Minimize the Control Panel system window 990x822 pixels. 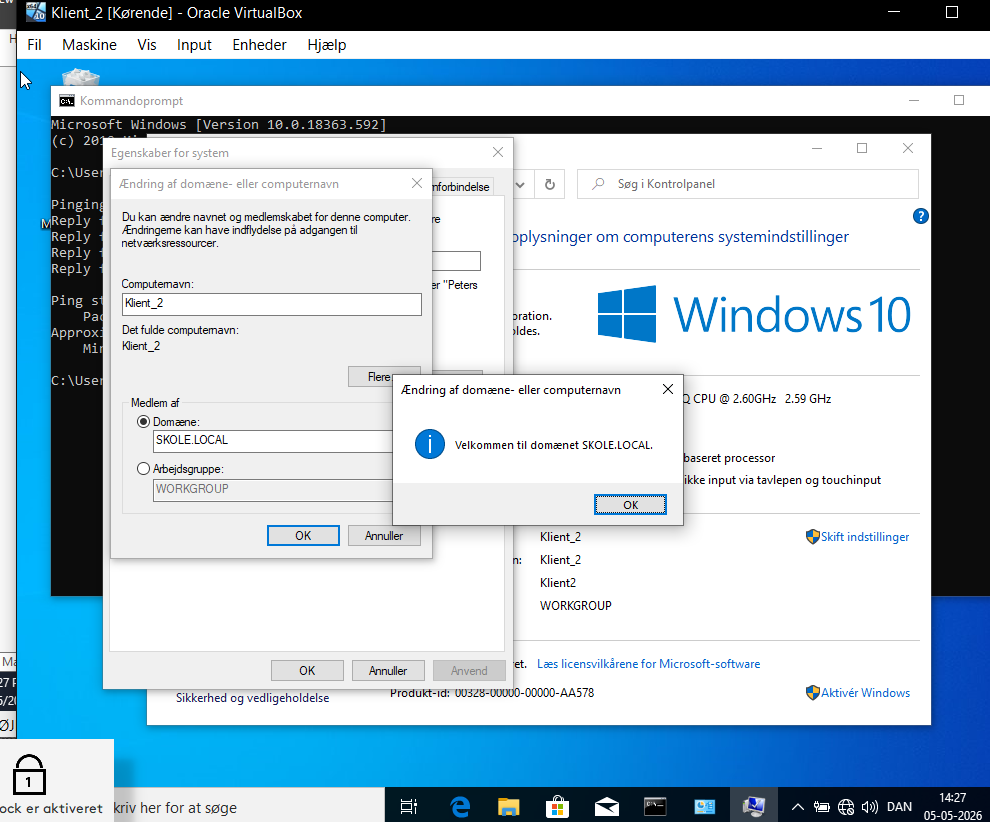(817, 148)
